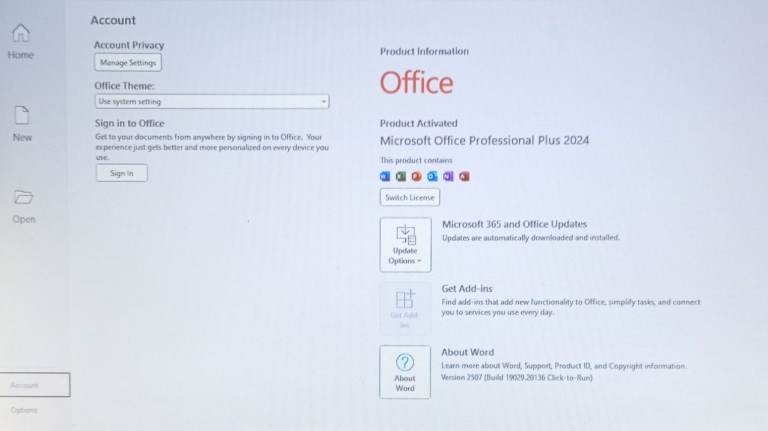Screen dimensions: 768x431
Task: Click the Switch License button
Action: pyautogui.click(x=410, y=197)
